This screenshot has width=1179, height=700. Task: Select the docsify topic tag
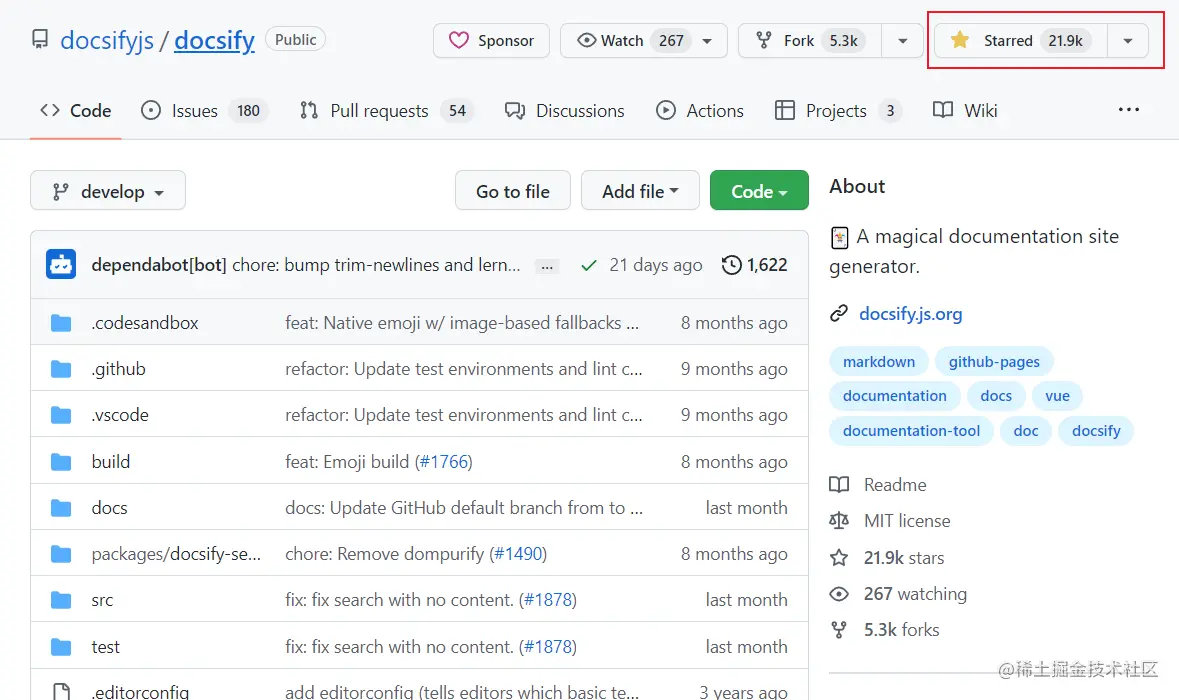click(x=1096, y=431)
